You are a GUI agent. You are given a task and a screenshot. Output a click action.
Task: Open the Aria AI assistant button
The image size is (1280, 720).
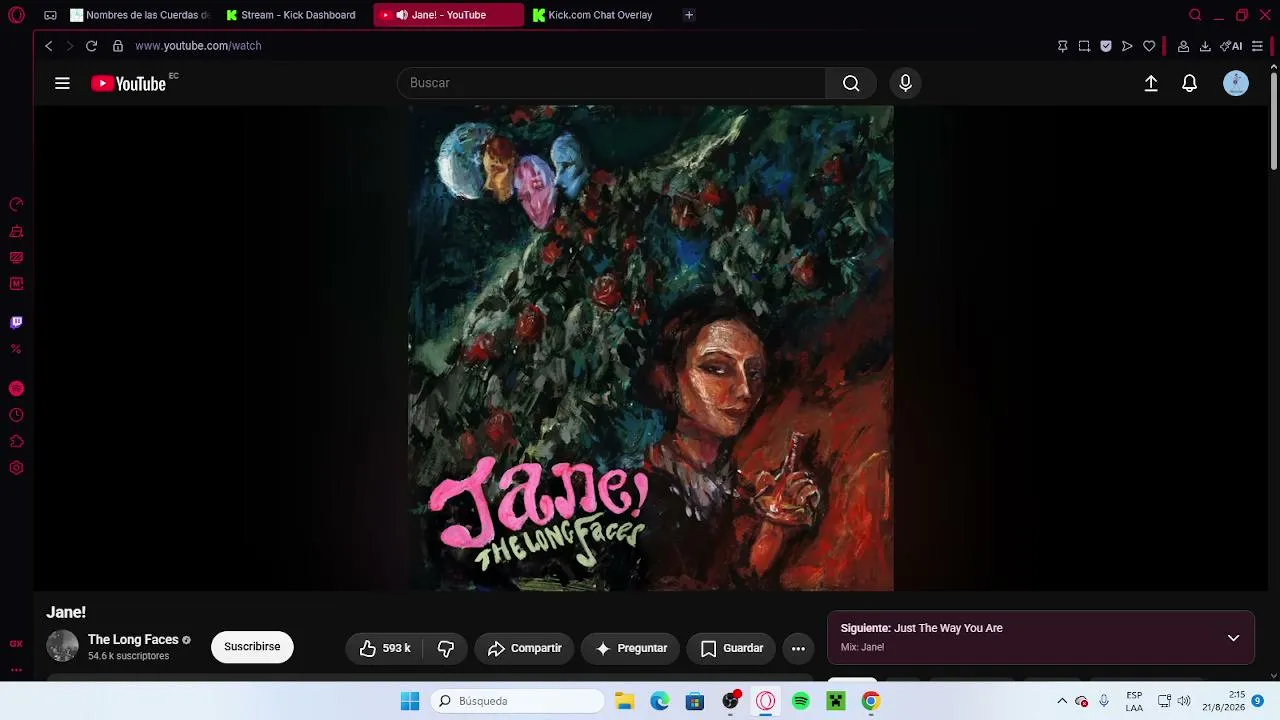[x=1231, y=46]
